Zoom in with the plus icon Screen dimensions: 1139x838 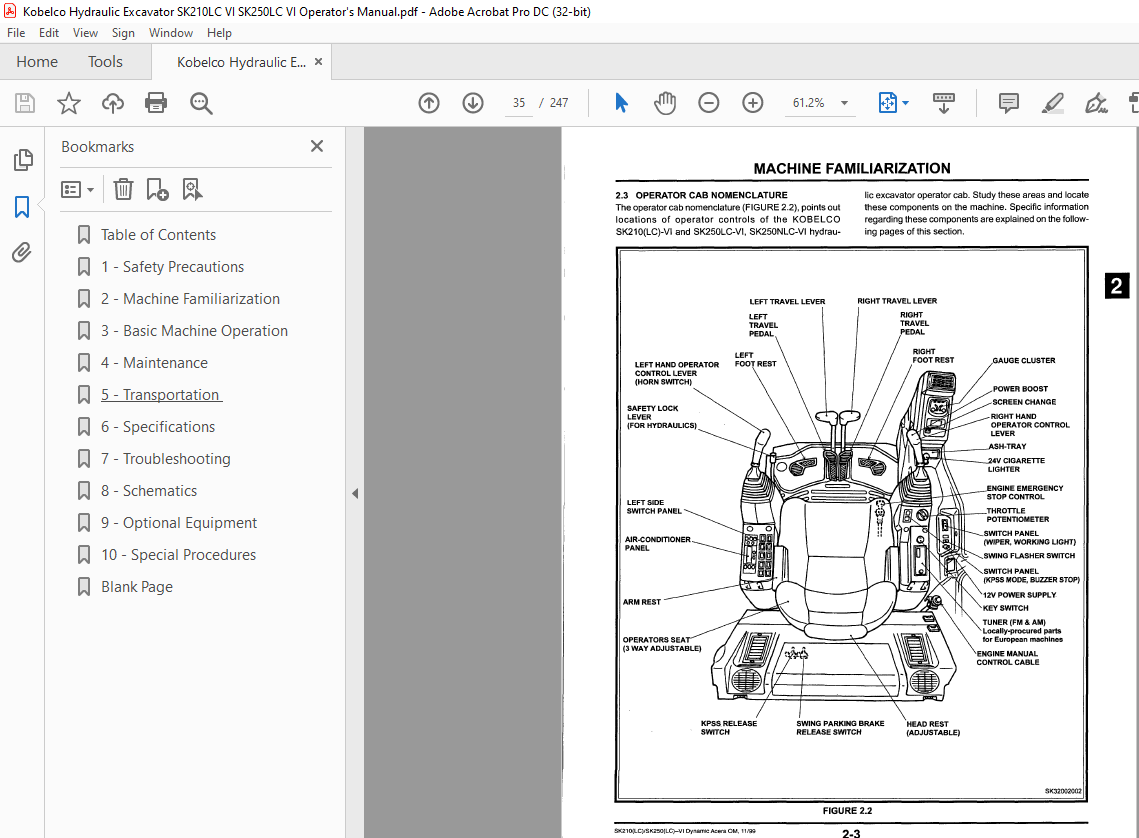click(753, 103)
